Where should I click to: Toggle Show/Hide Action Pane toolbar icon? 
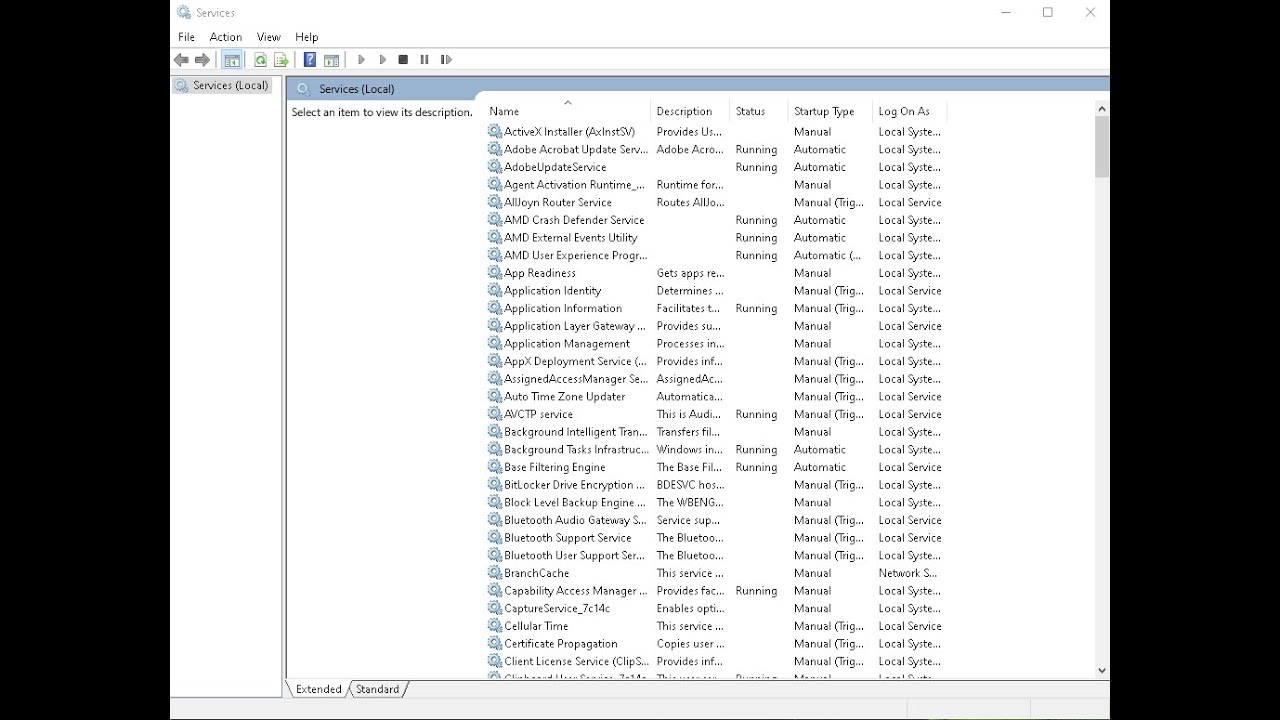coord(331,60)
